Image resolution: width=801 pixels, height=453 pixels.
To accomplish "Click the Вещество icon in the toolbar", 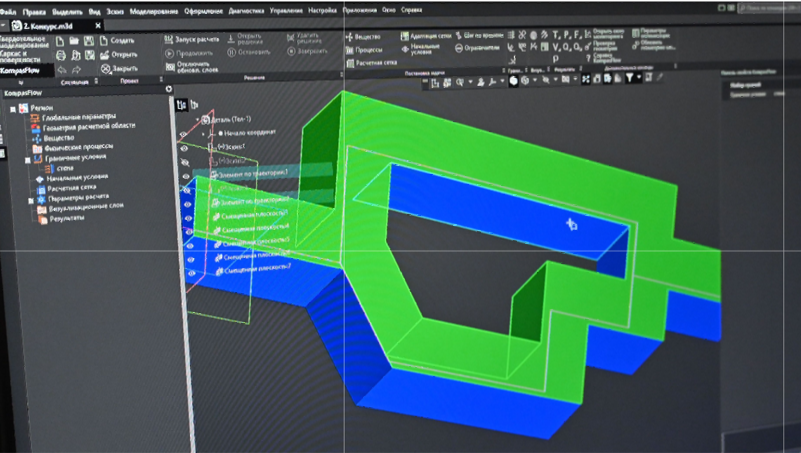I will coord(349,36).
